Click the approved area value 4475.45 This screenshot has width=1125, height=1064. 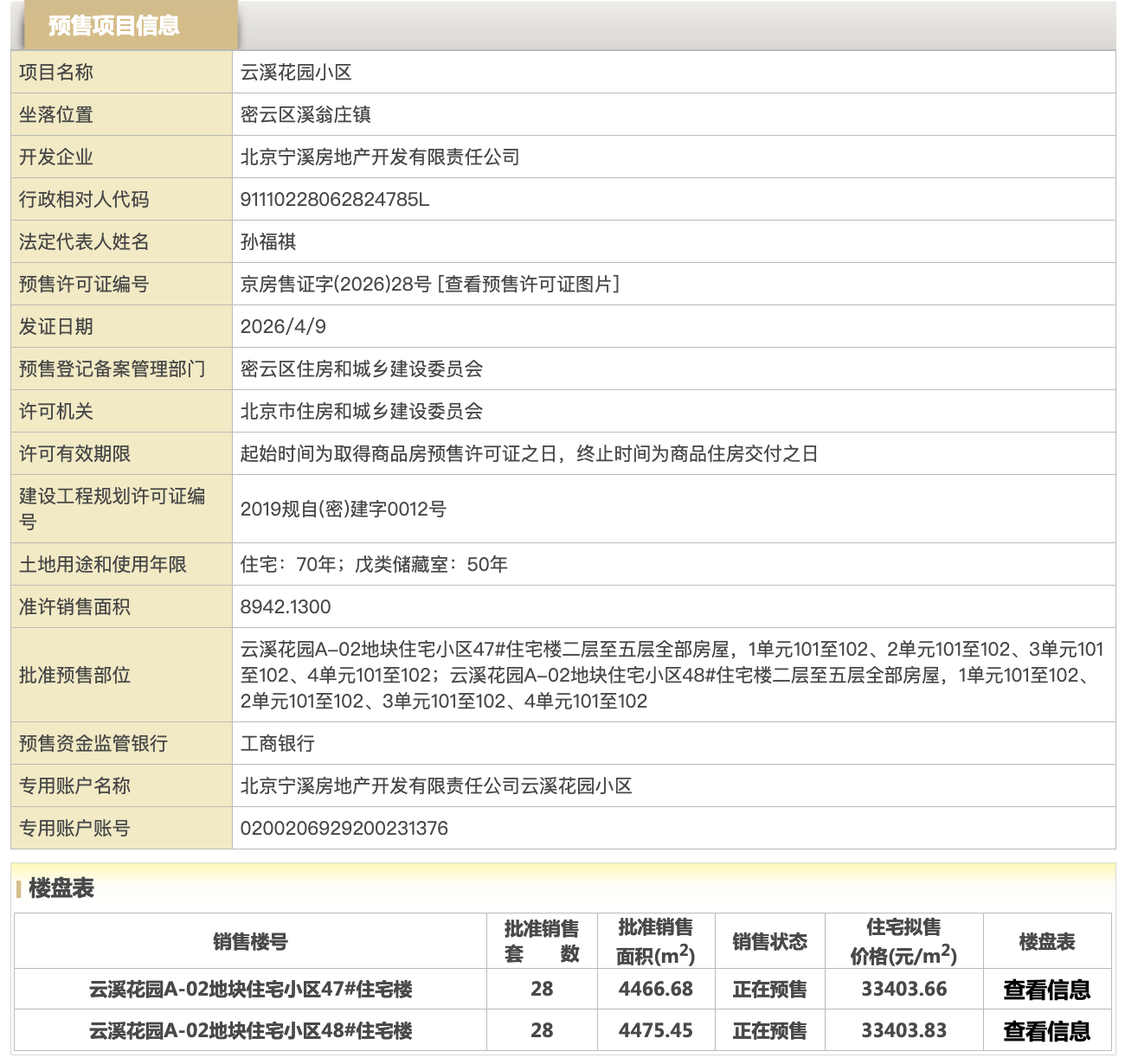655,1031
